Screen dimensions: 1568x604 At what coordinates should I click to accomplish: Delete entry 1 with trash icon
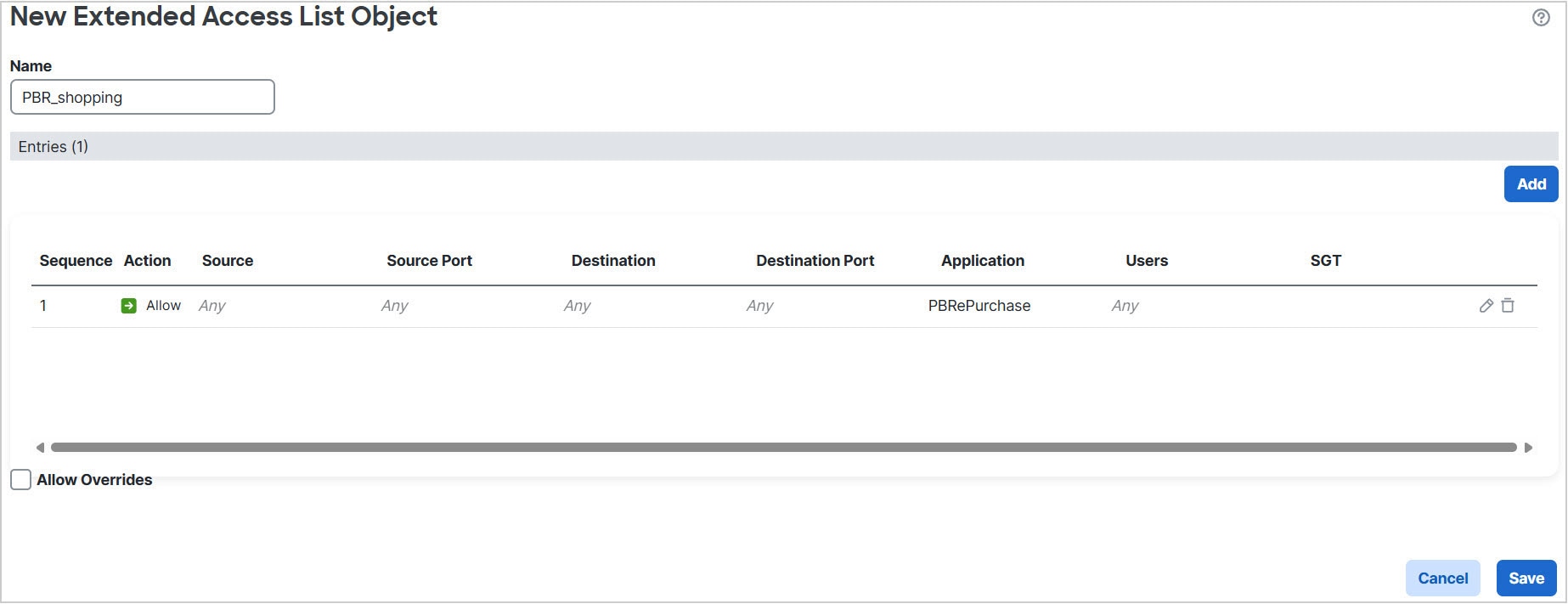tap(1508, 306)
